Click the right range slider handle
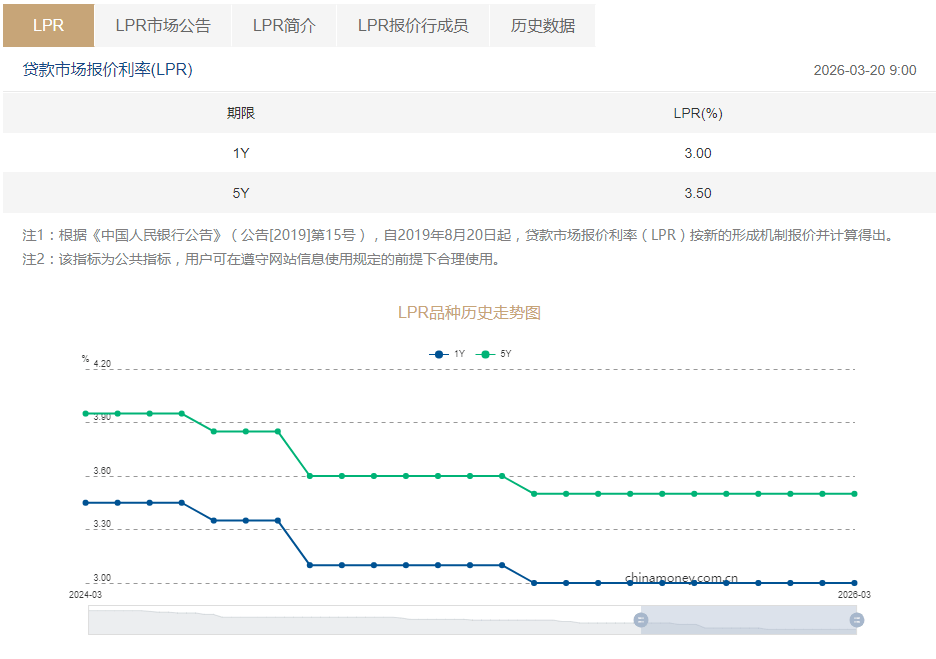 [857, 620]
